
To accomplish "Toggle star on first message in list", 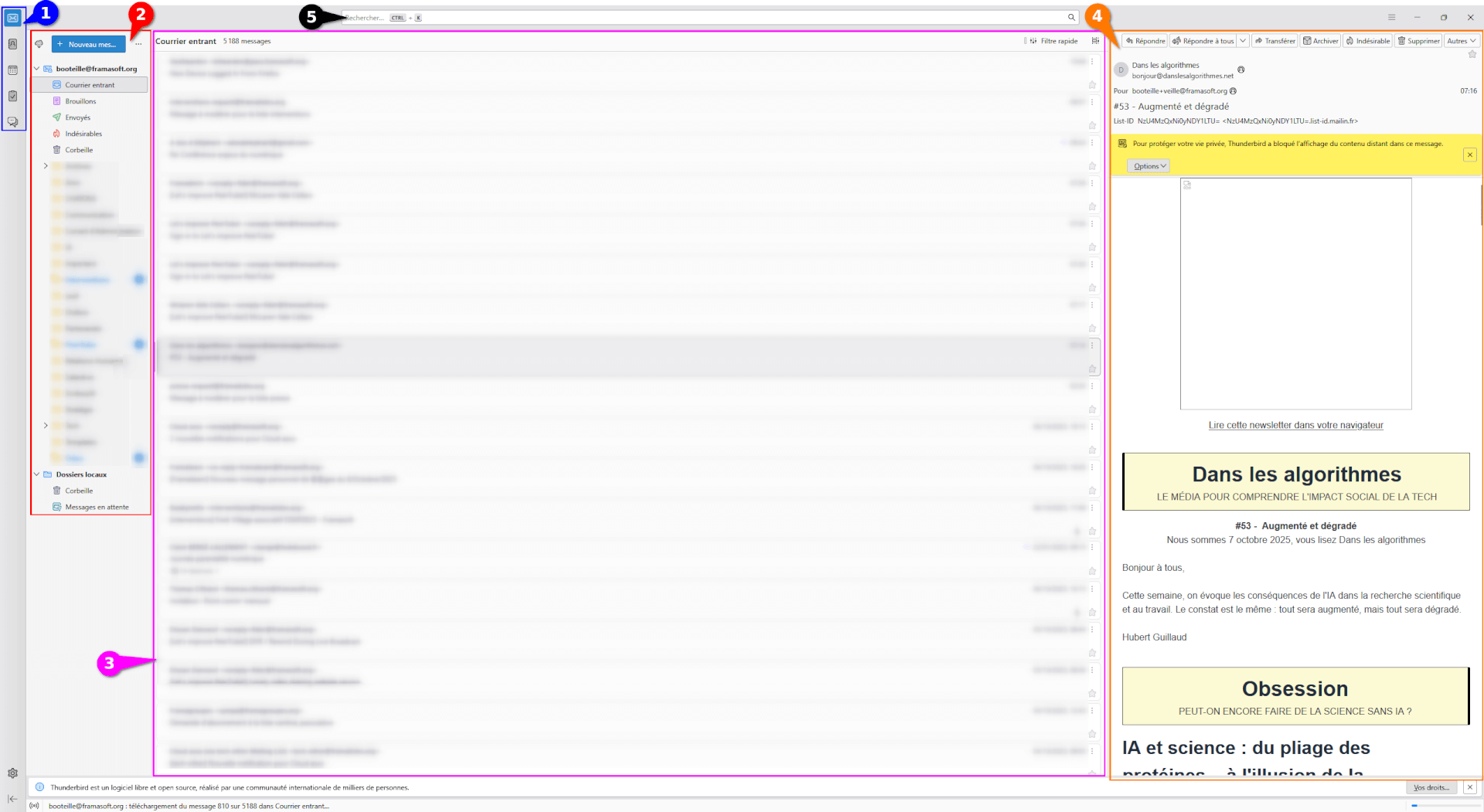I will [1092, 85].
